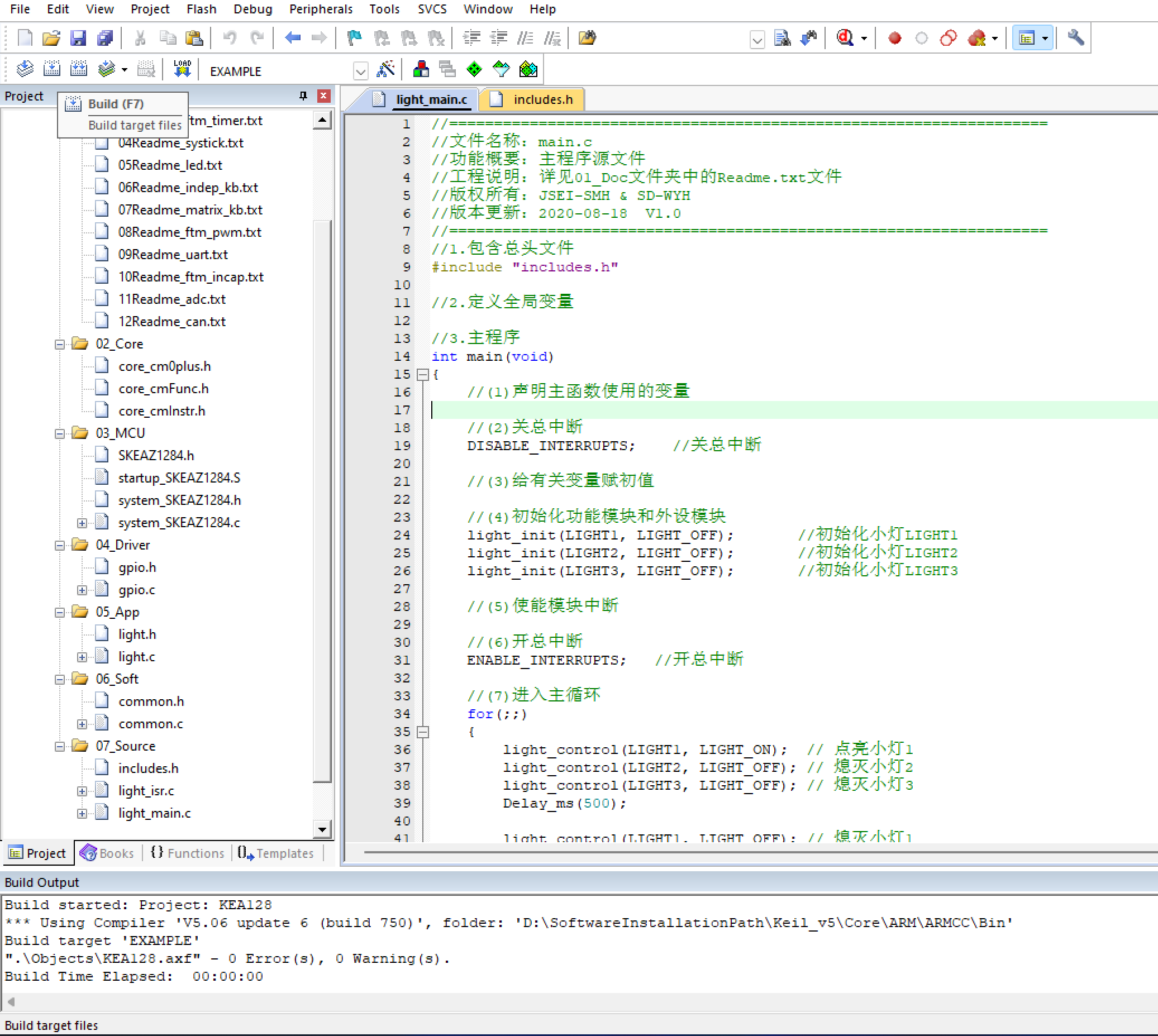1158x1036 pixels.
Task: Open the Peripherals menu
Action: [x=321, y=9]
